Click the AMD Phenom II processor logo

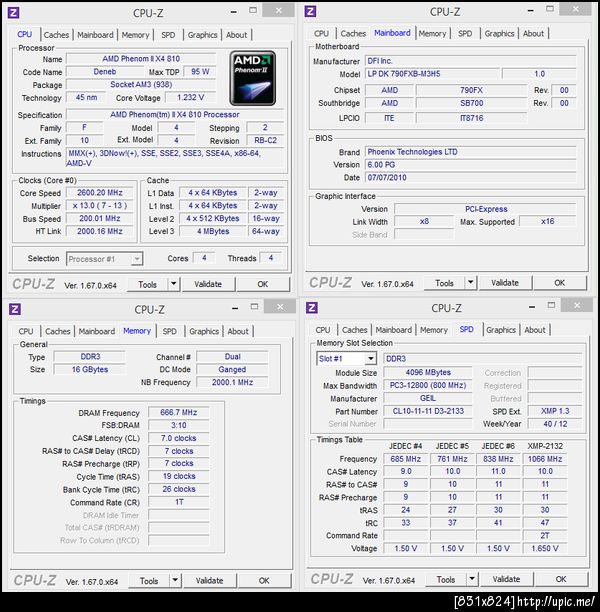[253, 78]
